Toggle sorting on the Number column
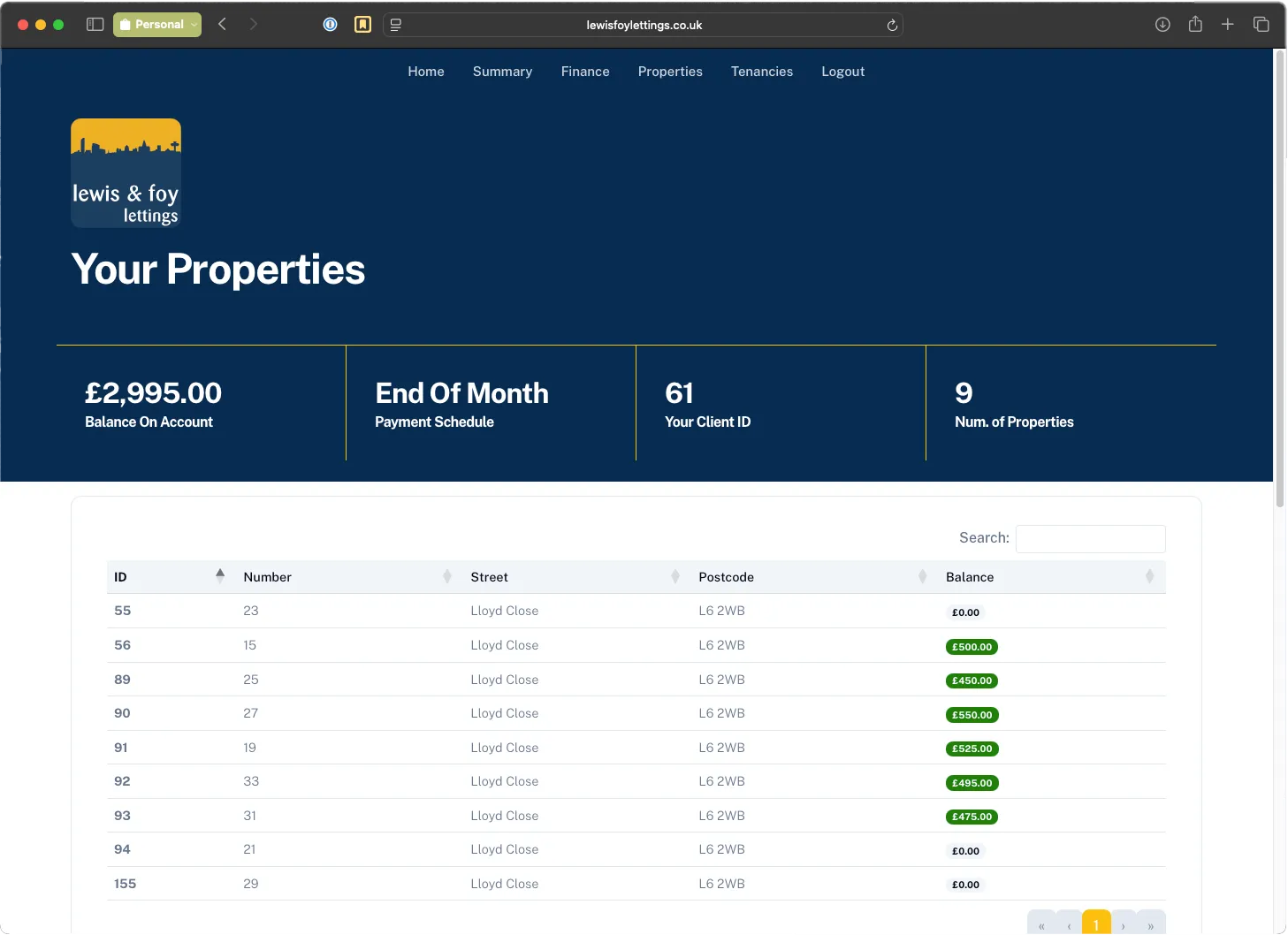The image size is (1288, 935). pos(446,576)
